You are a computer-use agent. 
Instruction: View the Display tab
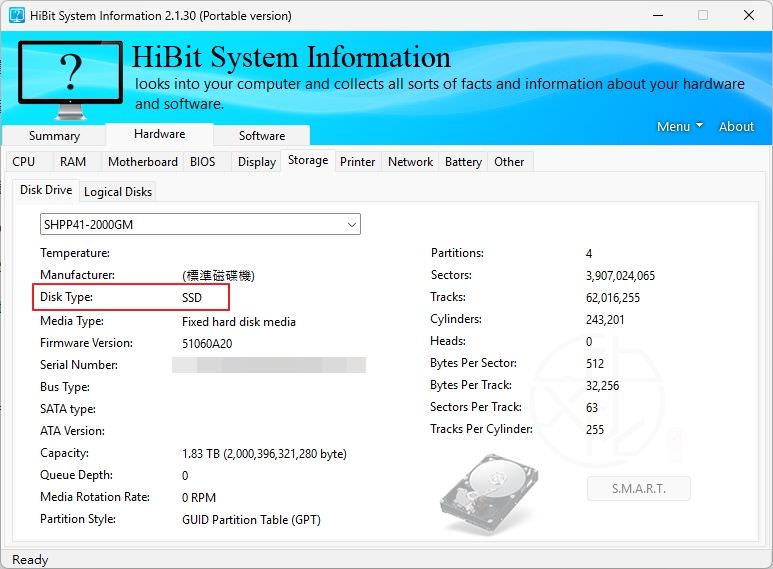257,162
